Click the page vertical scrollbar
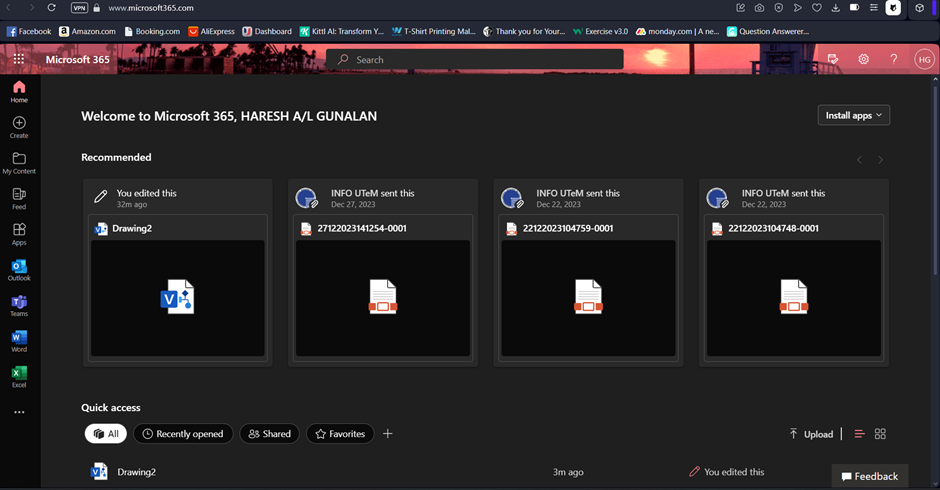 (935, 180)
